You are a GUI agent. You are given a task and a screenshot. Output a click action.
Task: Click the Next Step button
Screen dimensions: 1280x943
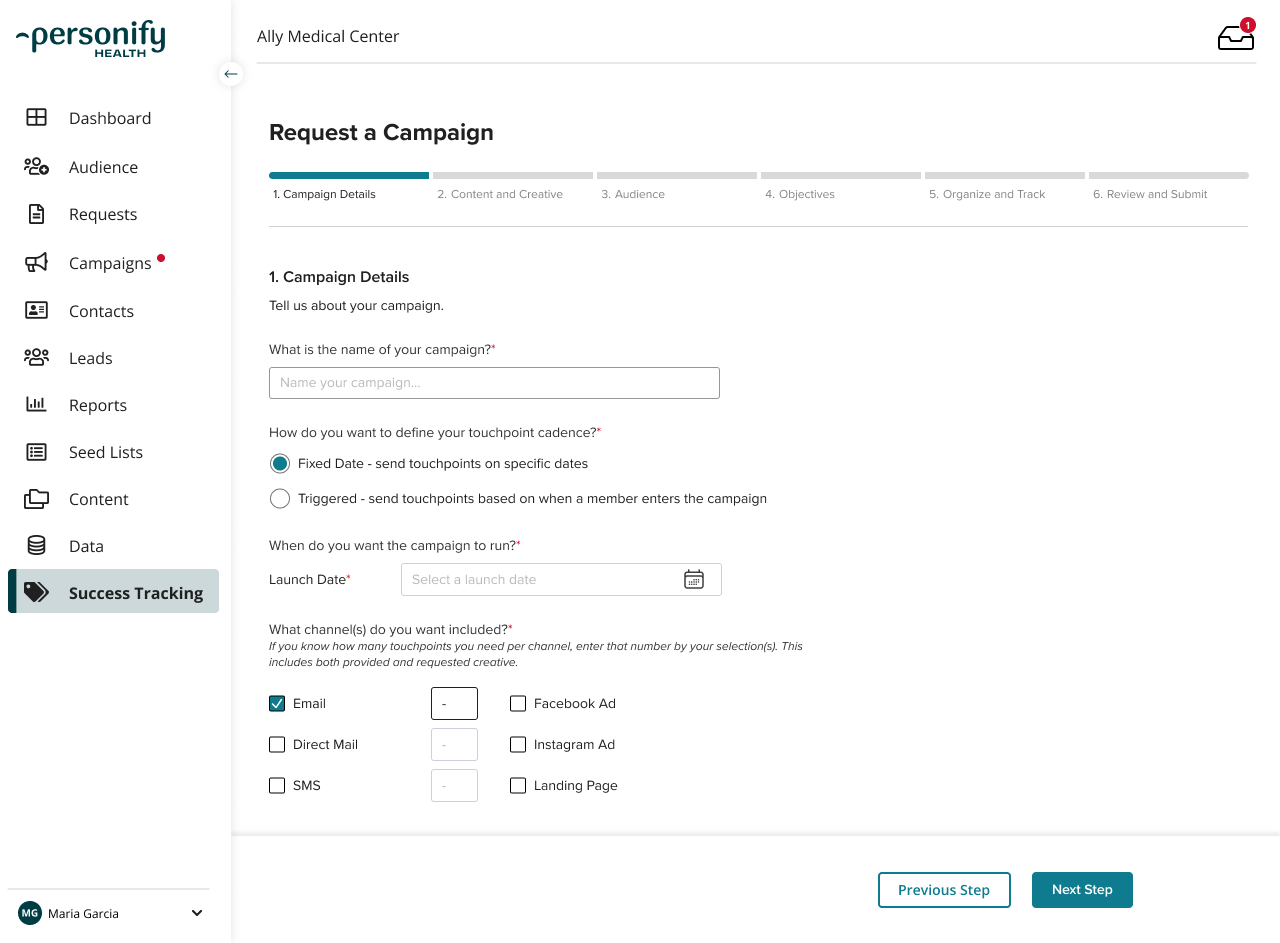click(x=1082, y=890)
